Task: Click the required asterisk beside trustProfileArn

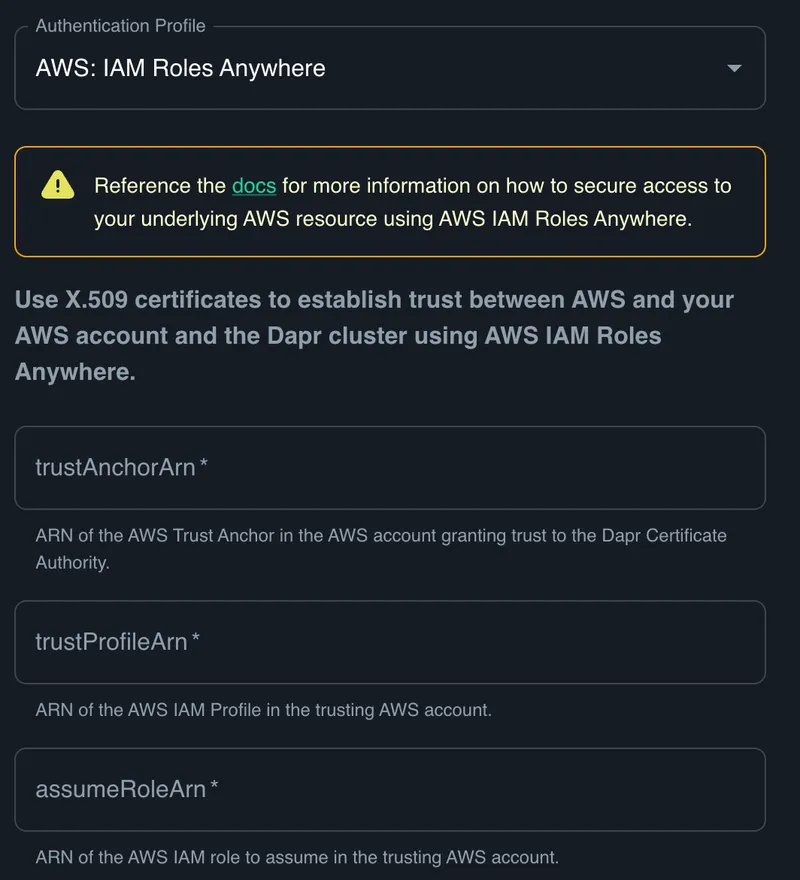Action: pyautogui.click(x=196, y=641)
